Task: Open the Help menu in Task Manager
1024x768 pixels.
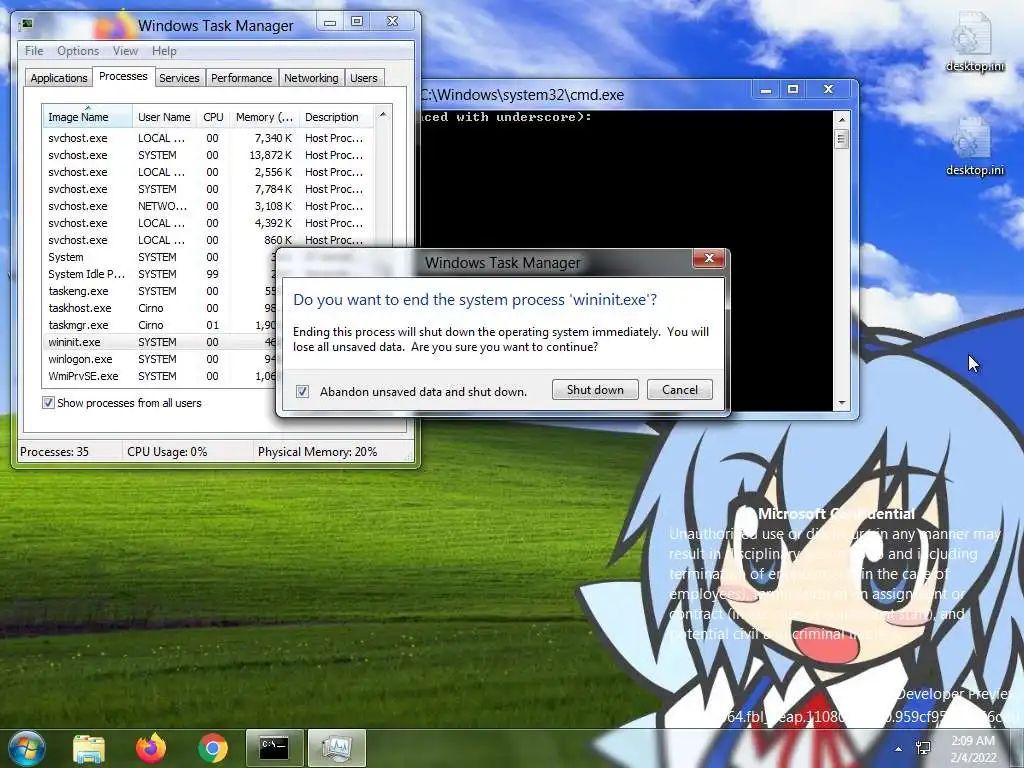Action: tap(164, 51)
